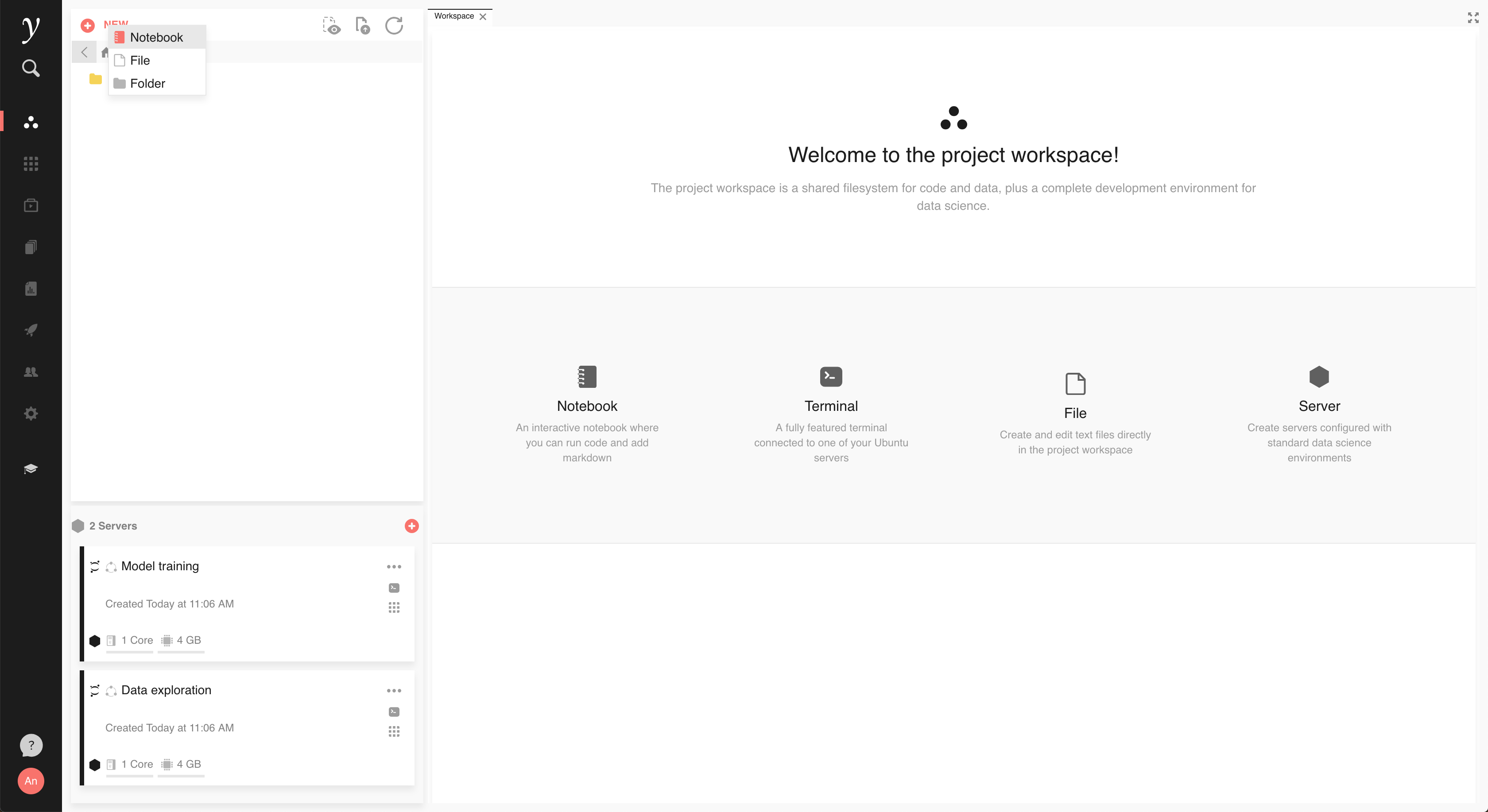
Task: Open terminal for Model training server
Action: (394, 588)
